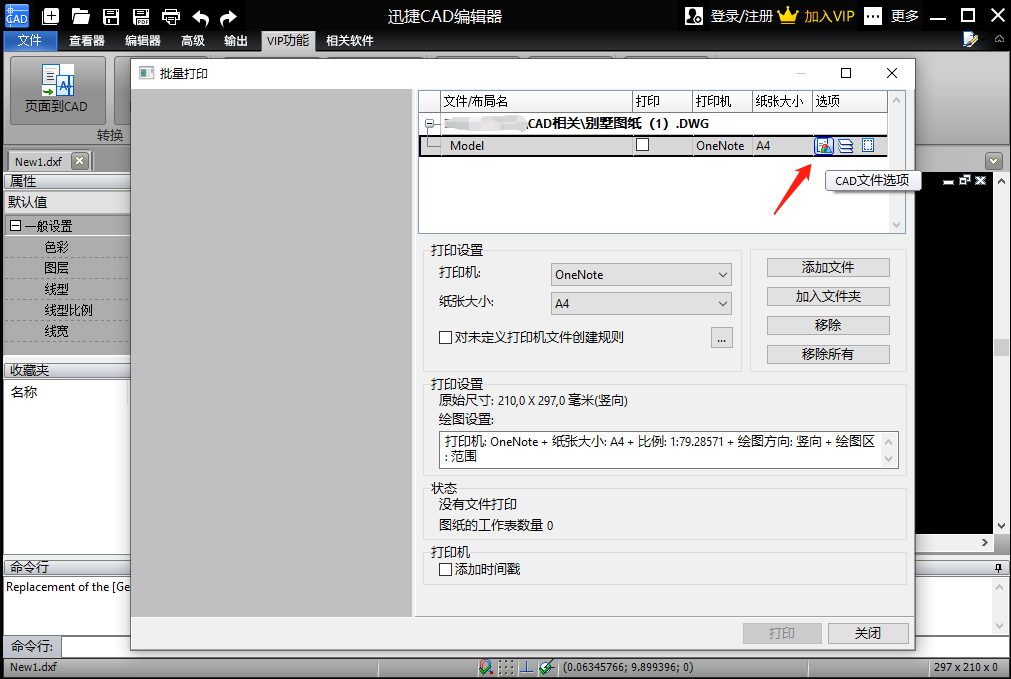Click the printer icon in title bar

tap(171, 16)
